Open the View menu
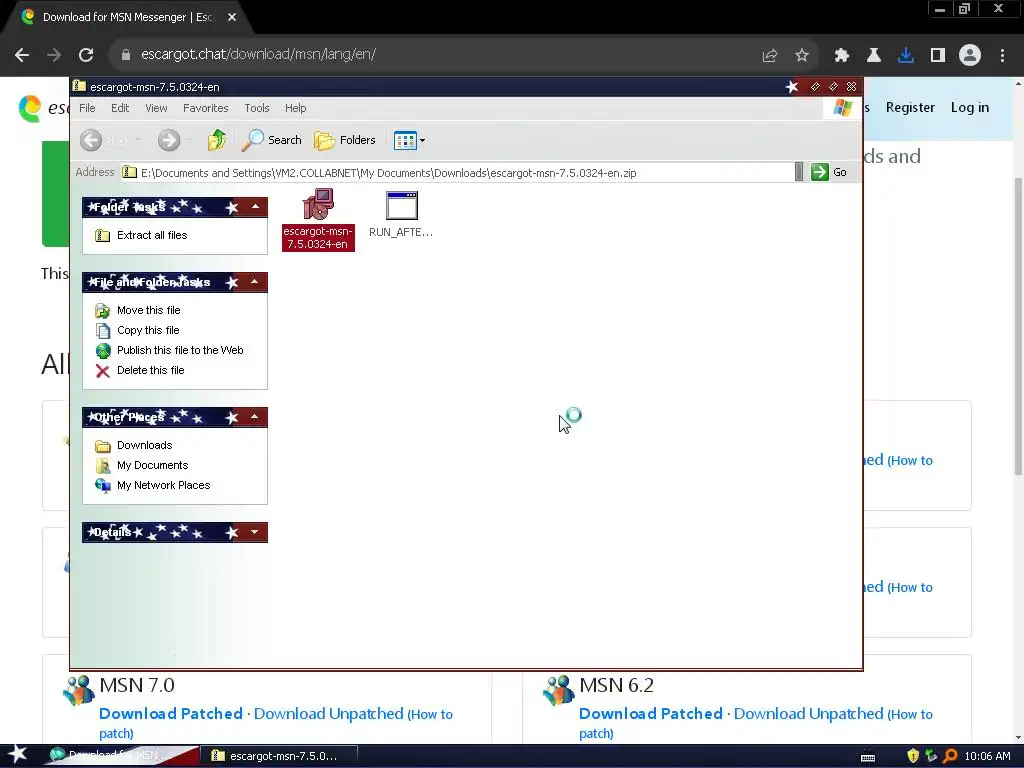The height and width of the screenshot is (768, 1024). [156, 108]
